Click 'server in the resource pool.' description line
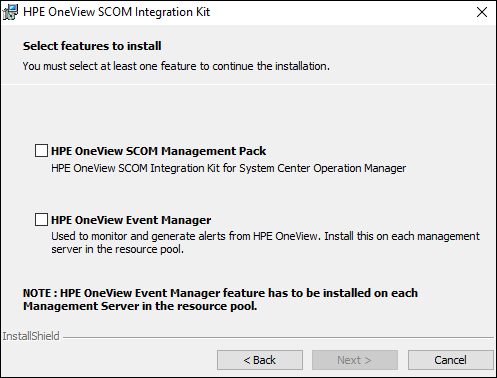The width and height of the screenshot is (497, 378). point(117,249)
